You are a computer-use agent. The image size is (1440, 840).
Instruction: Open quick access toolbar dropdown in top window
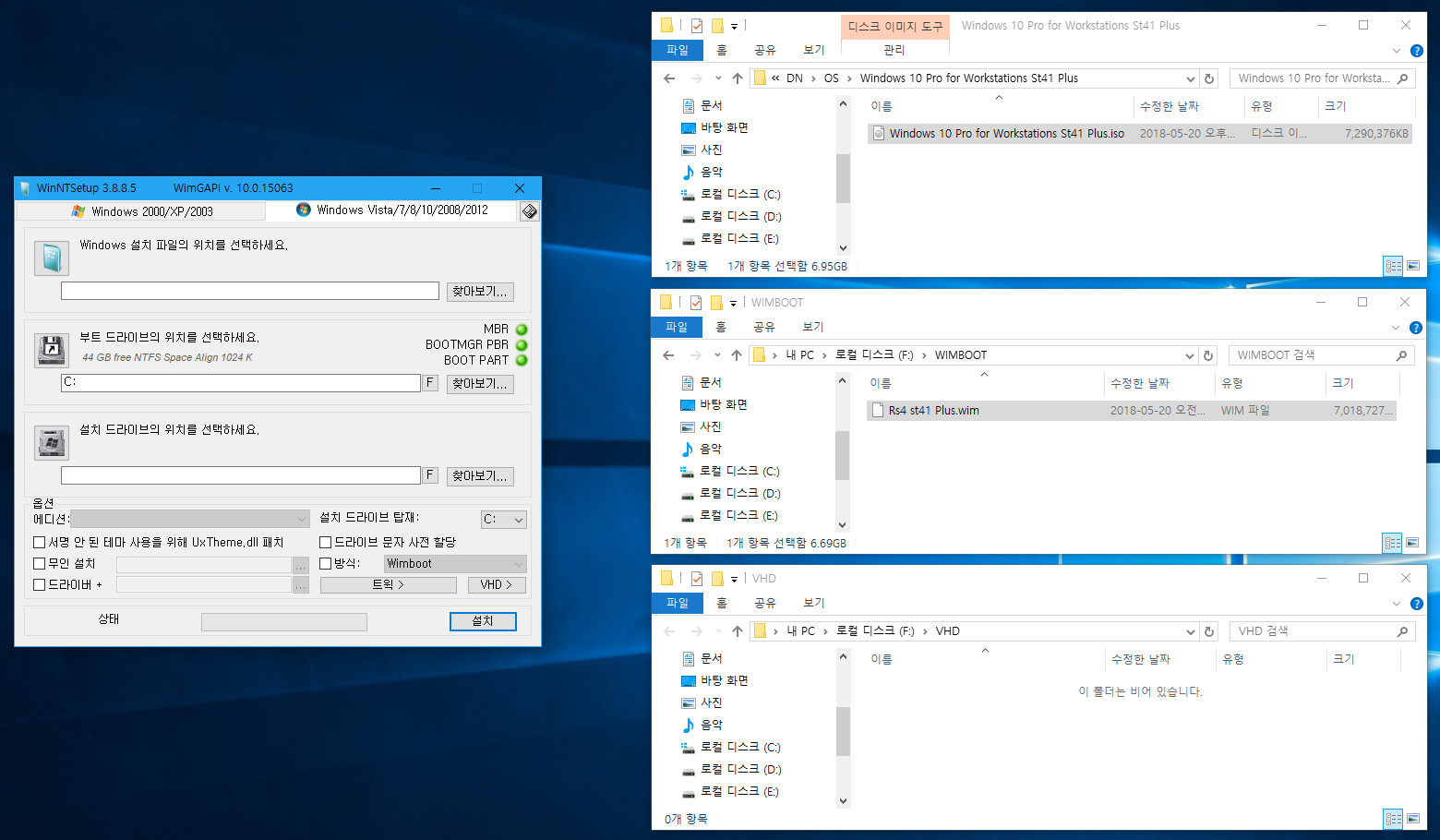tap(735, 27)
